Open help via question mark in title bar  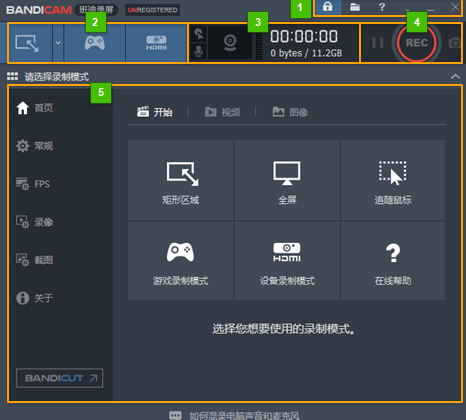point(382,7)
